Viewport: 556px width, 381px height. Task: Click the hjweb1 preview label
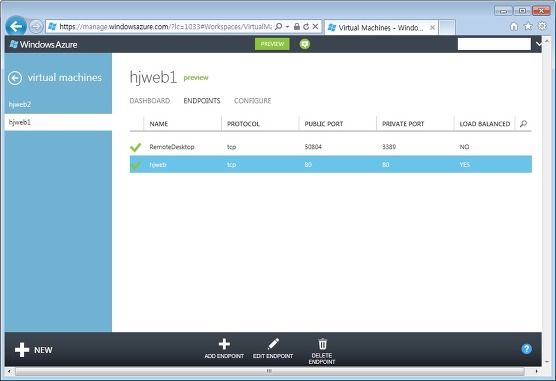[196, 78]
